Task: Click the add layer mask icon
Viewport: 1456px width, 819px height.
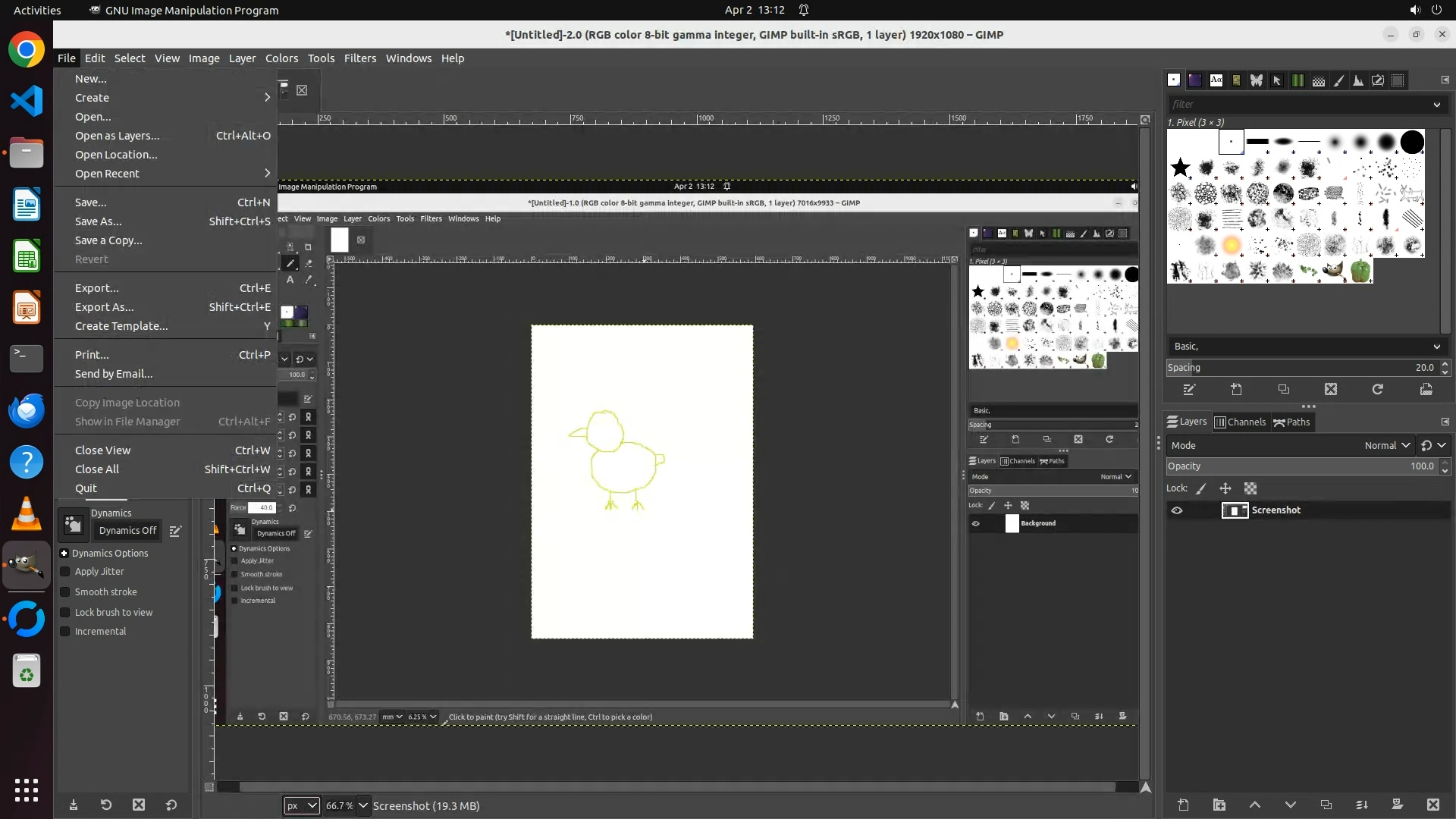Action: point(1397,805)
